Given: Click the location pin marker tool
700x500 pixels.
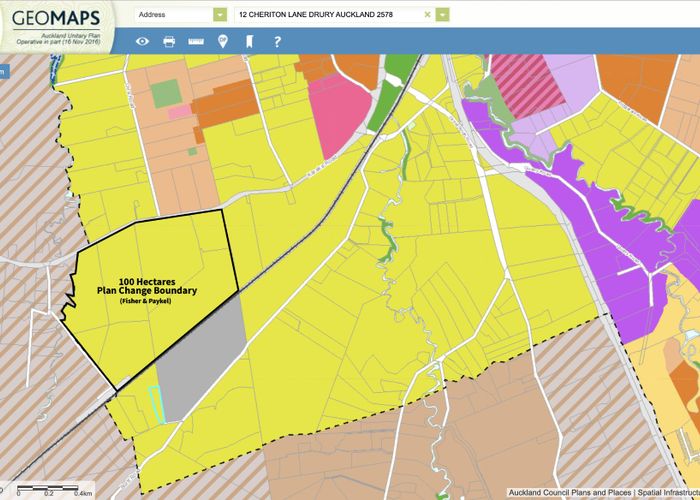Looking at the screenshot, I should pyautogui.click(x=222, y=41).
